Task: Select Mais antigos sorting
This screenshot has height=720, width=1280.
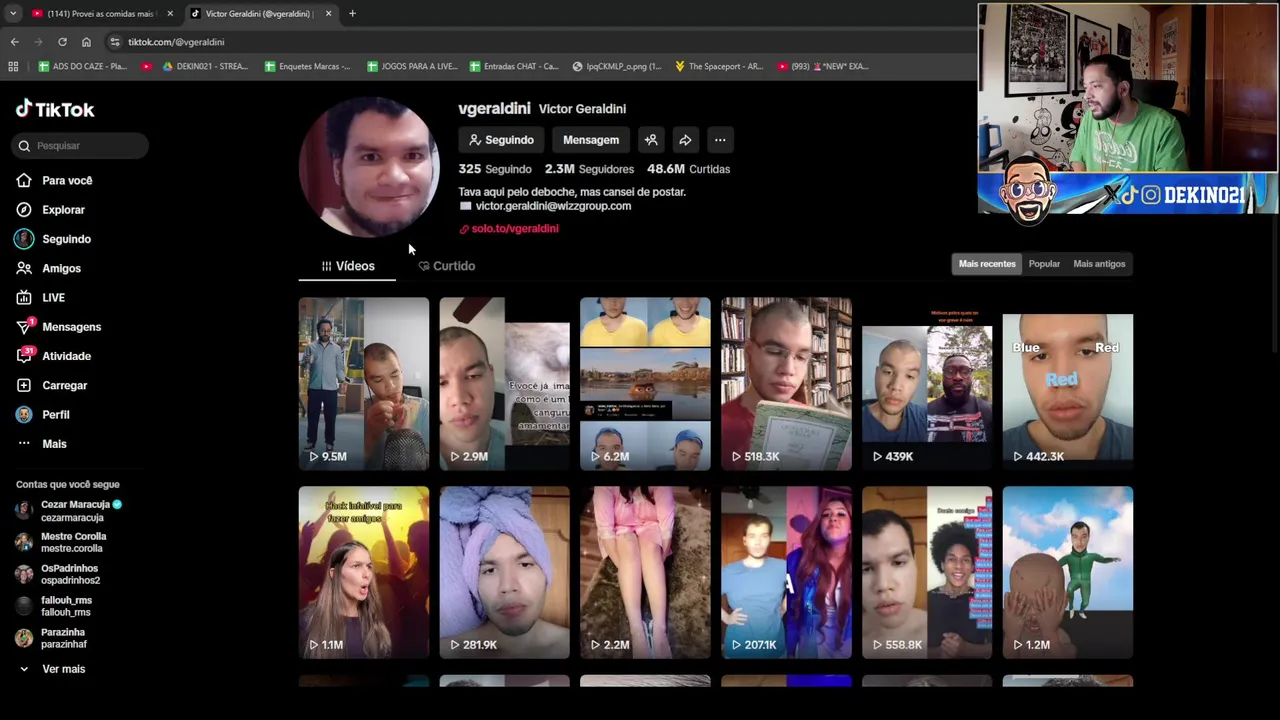Action: (1099, 264)
